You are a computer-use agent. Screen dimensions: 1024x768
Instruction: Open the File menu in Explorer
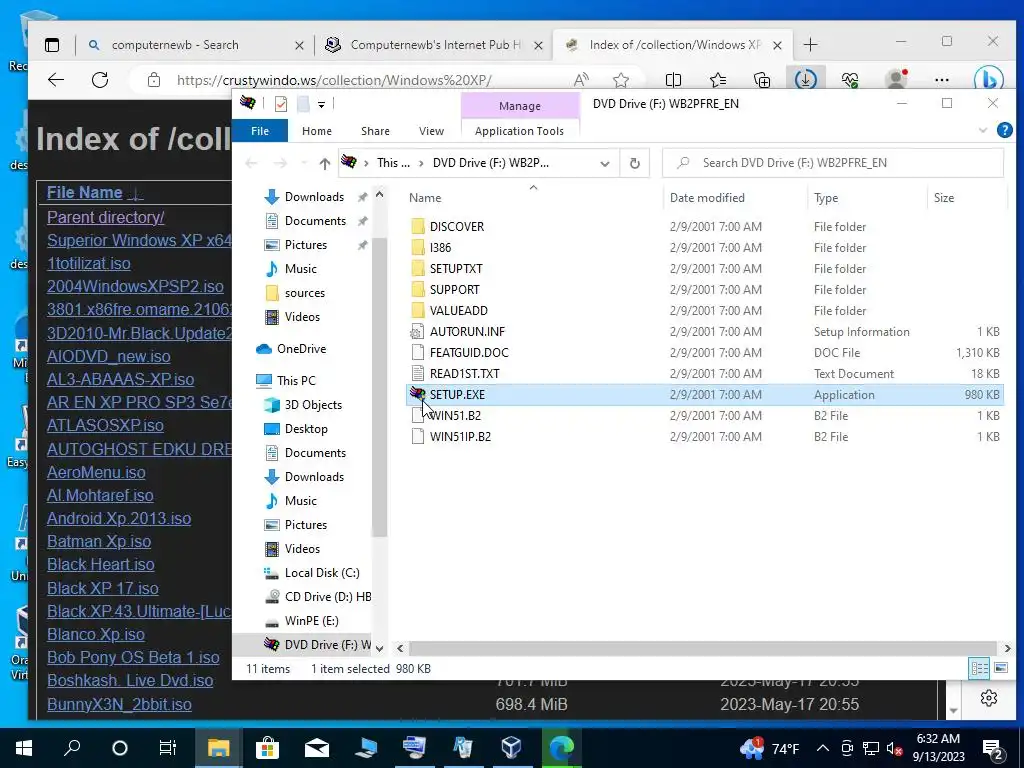(260, 131)
